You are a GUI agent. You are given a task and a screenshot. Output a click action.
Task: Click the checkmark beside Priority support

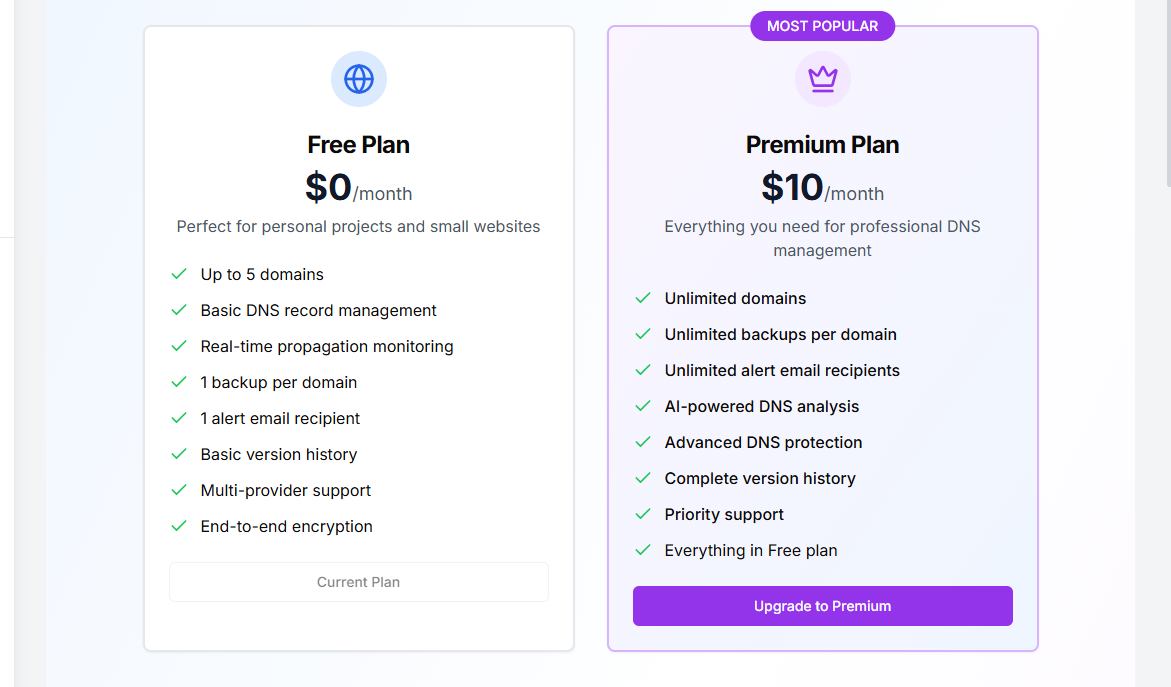(643, 515)
